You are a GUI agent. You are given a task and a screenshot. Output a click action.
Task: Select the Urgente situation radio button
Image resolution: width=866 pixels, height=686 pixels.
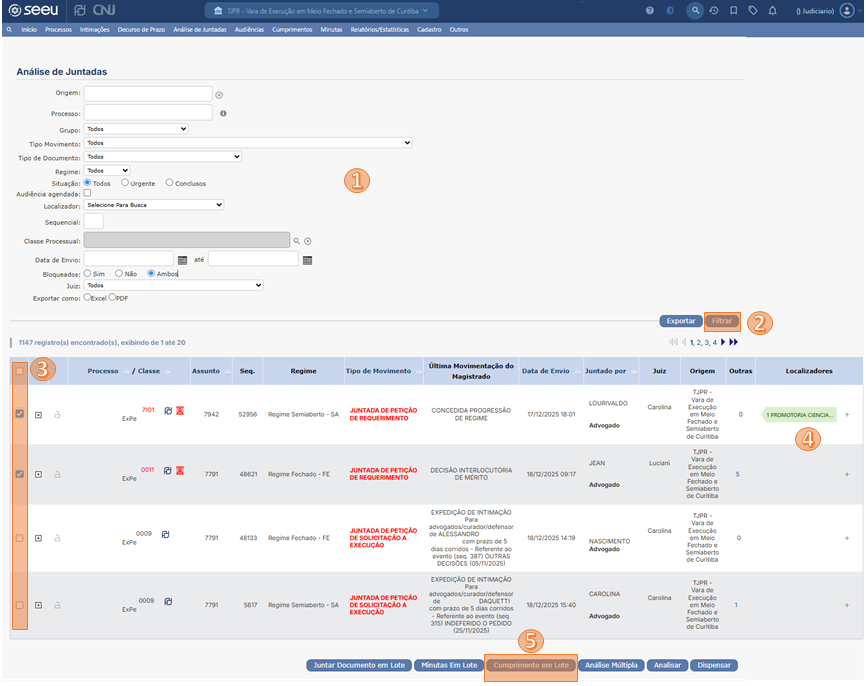click(125, 182)
